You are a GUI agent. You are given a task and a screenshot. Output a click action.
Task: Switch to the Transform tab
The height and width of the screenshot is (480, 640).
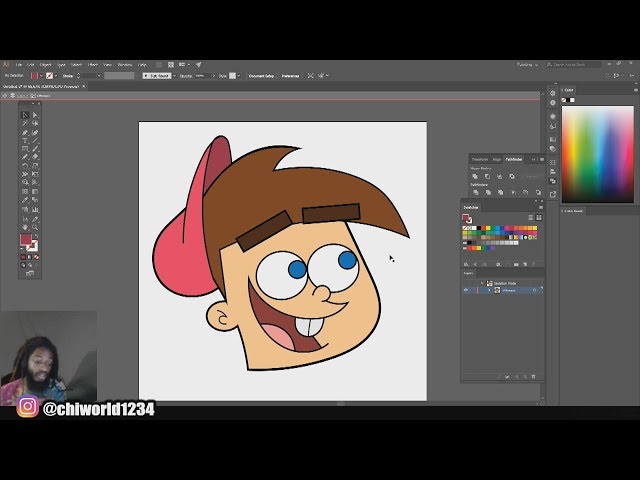(480, 160)
